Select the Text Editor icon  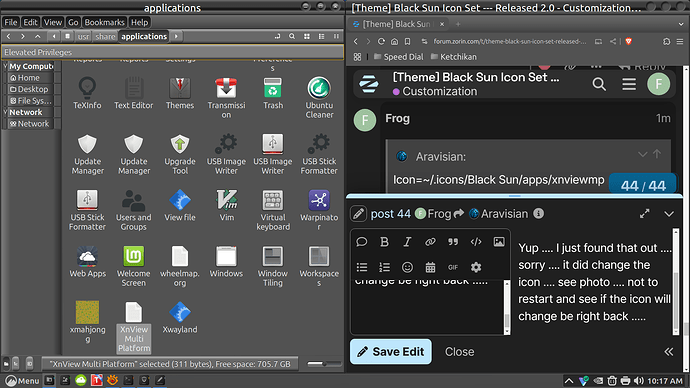point(134,88)
